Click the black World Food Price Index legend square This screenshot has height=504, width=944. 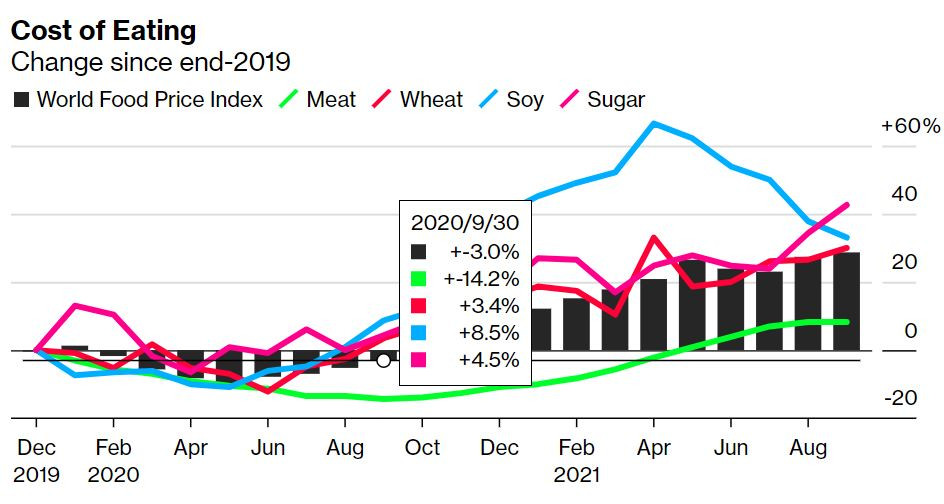click(22, 99)
